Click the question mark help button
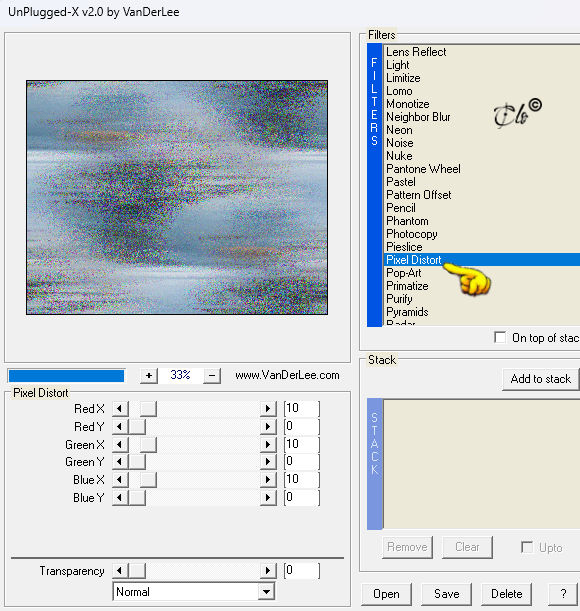The width and height of the screenshot is (580, 611). pos(564,594)
